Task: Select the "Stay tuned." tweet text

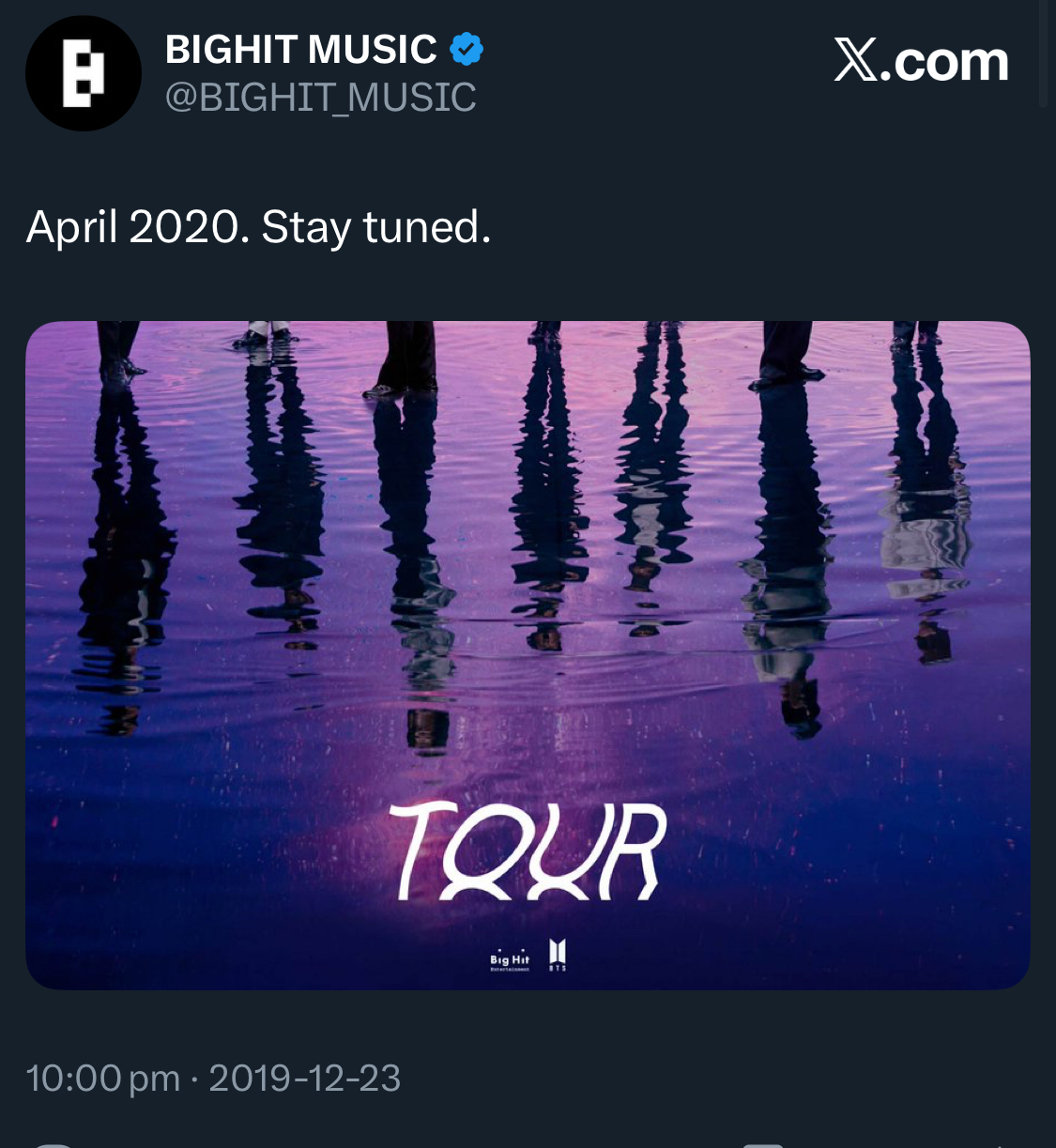Action: 376,227
